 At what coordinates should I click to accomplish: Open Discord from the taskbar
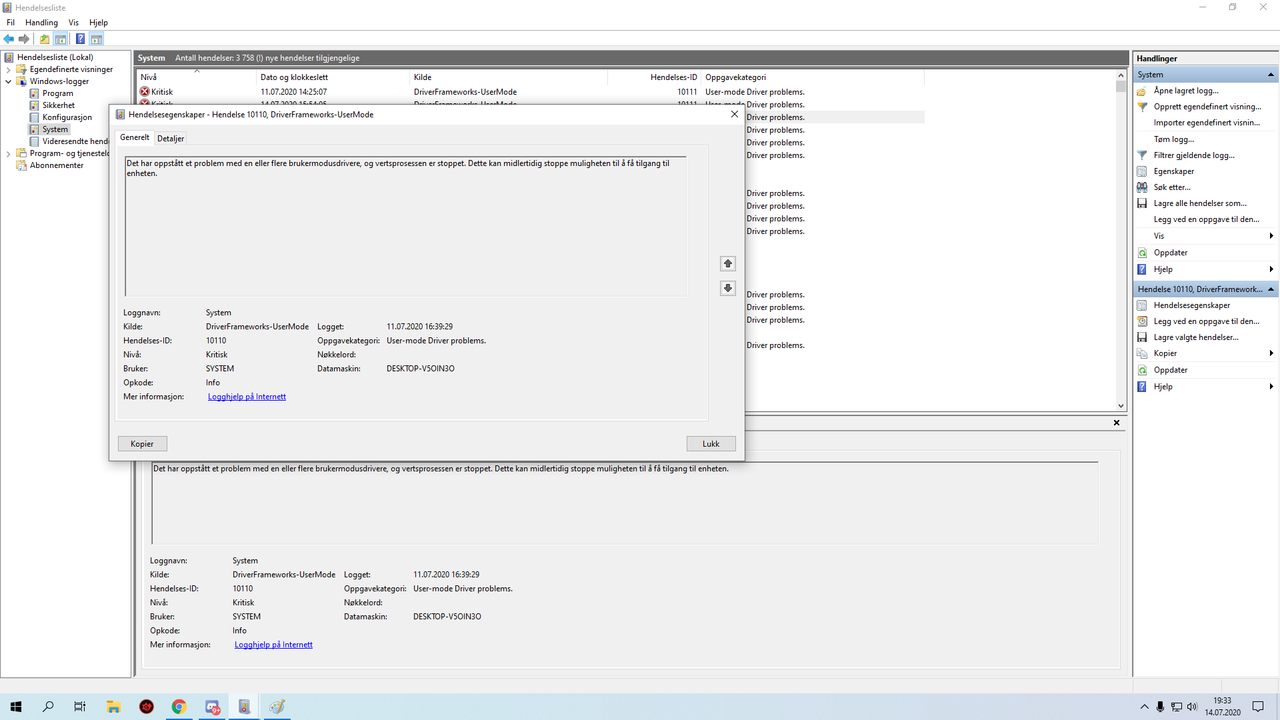pos(212,706)
